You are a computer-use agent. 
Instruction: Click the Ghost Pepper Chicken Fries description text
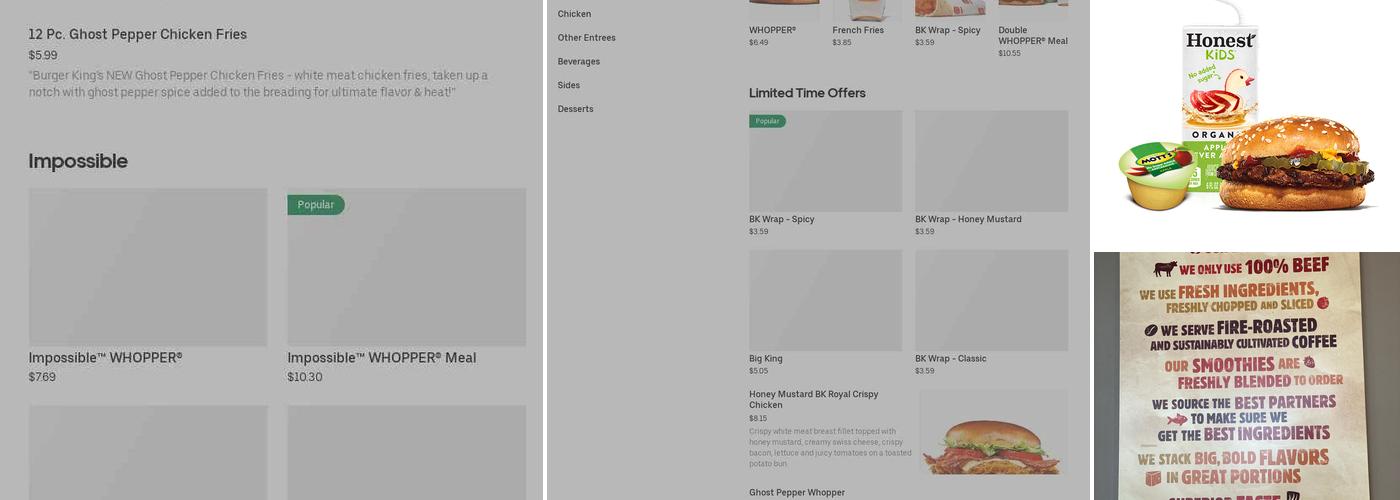click(258, 83)
